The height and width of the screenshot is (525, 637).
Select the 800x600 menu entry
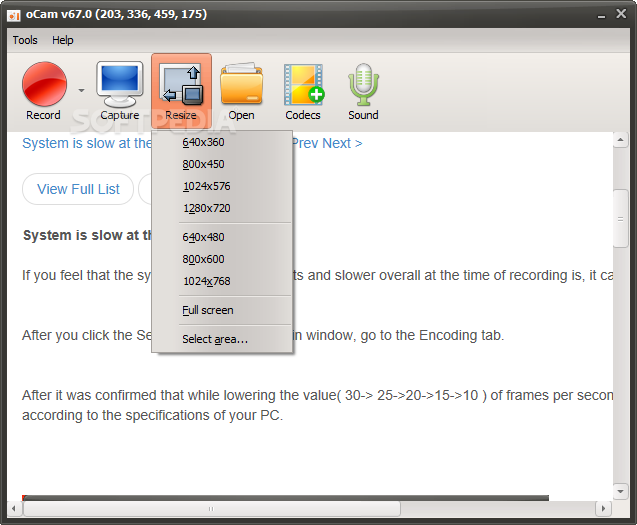pyautogui.click(x=222, y=259)
